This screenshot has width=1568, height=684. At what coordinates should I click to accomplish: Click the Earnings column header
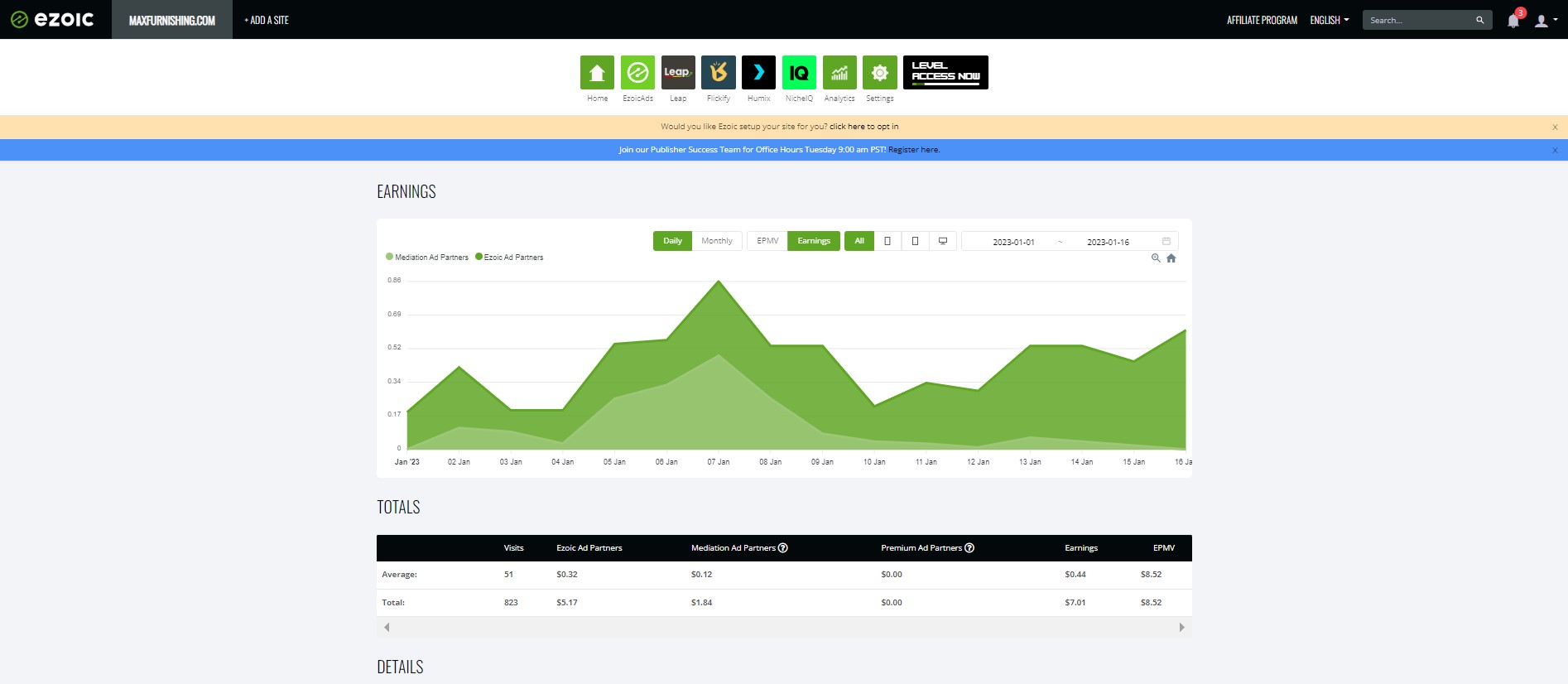tap(1081, 548)
